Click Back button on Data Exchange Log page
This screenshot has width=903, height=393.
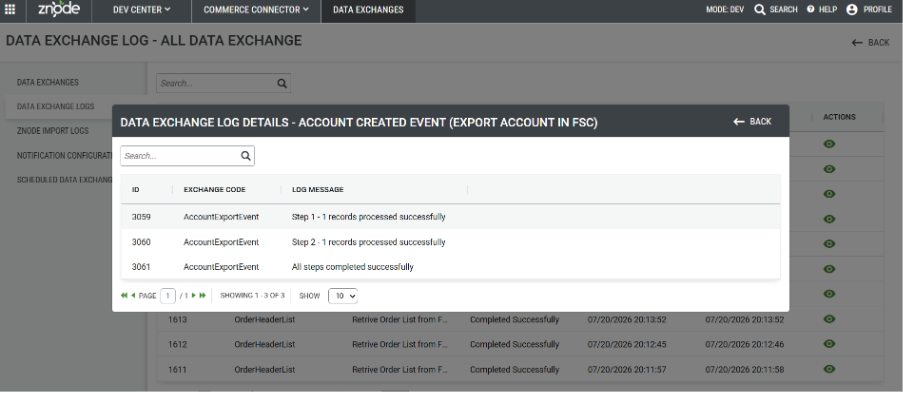tap(871, 43)
